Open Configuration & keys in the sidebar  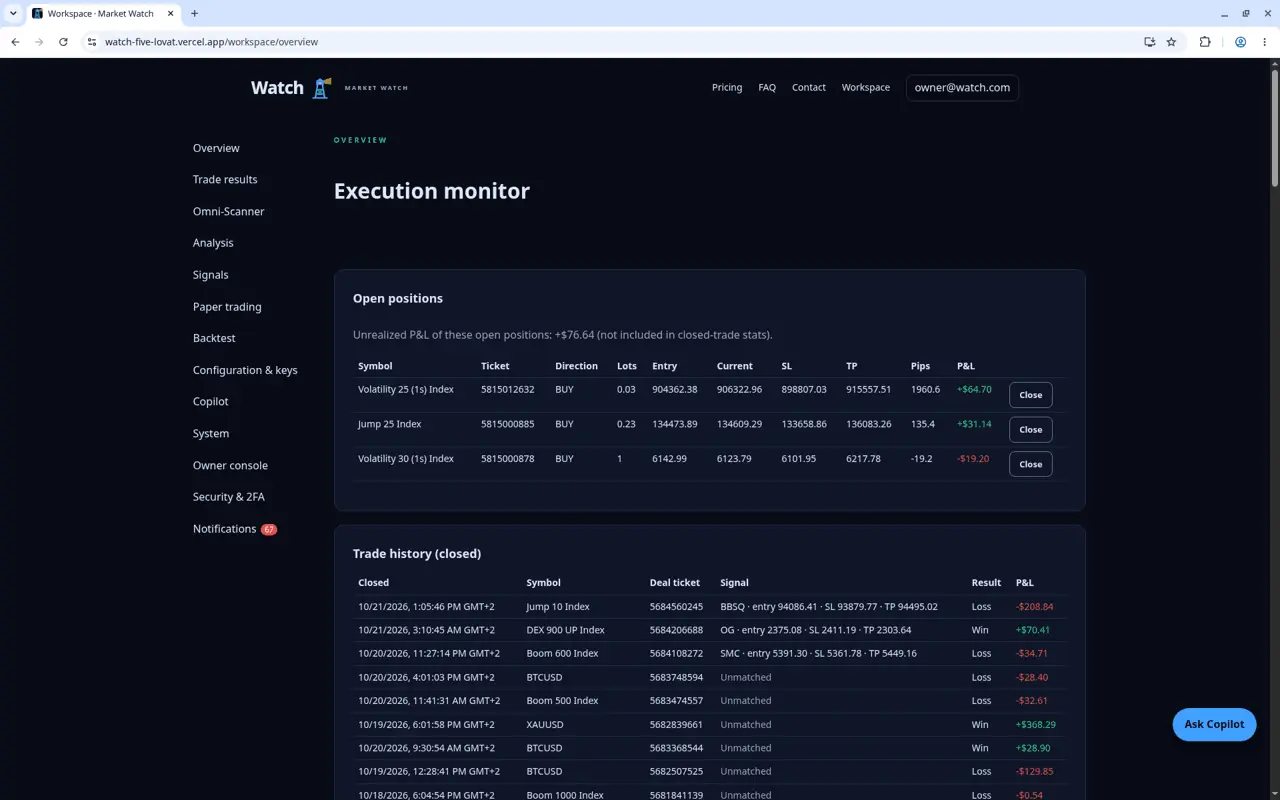coord(245,370)
